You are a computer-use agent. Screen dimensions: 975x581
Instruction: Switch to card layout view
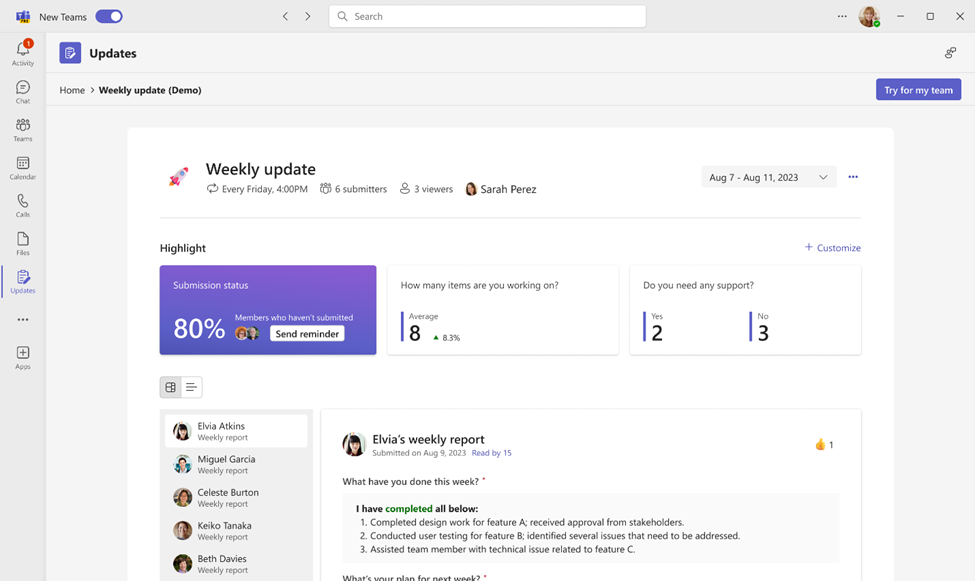pyautogui.click(x=171, y=387)
